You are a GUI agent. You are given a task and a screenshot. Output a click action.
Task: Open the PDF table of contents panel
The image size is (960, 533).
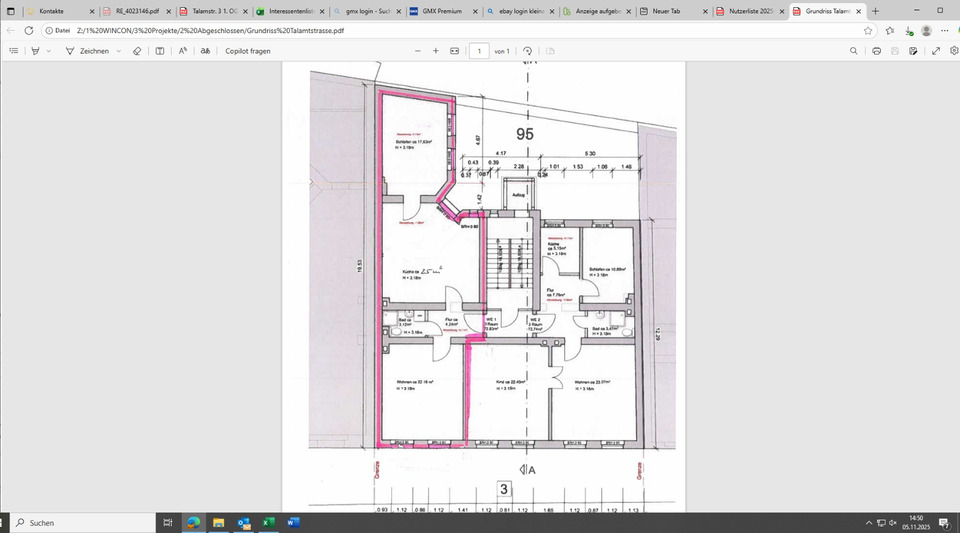(x=13, y=50)
